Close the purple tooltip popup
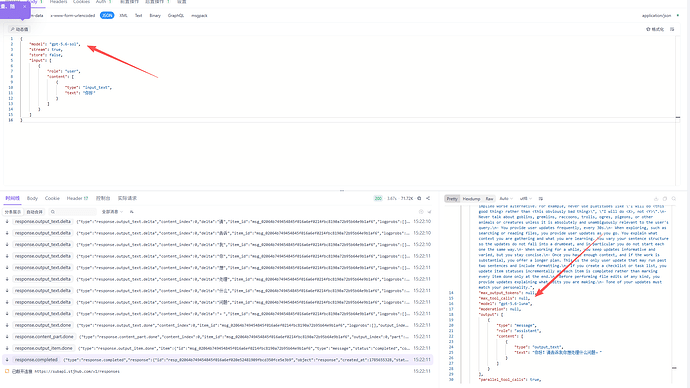 point(25,7)
